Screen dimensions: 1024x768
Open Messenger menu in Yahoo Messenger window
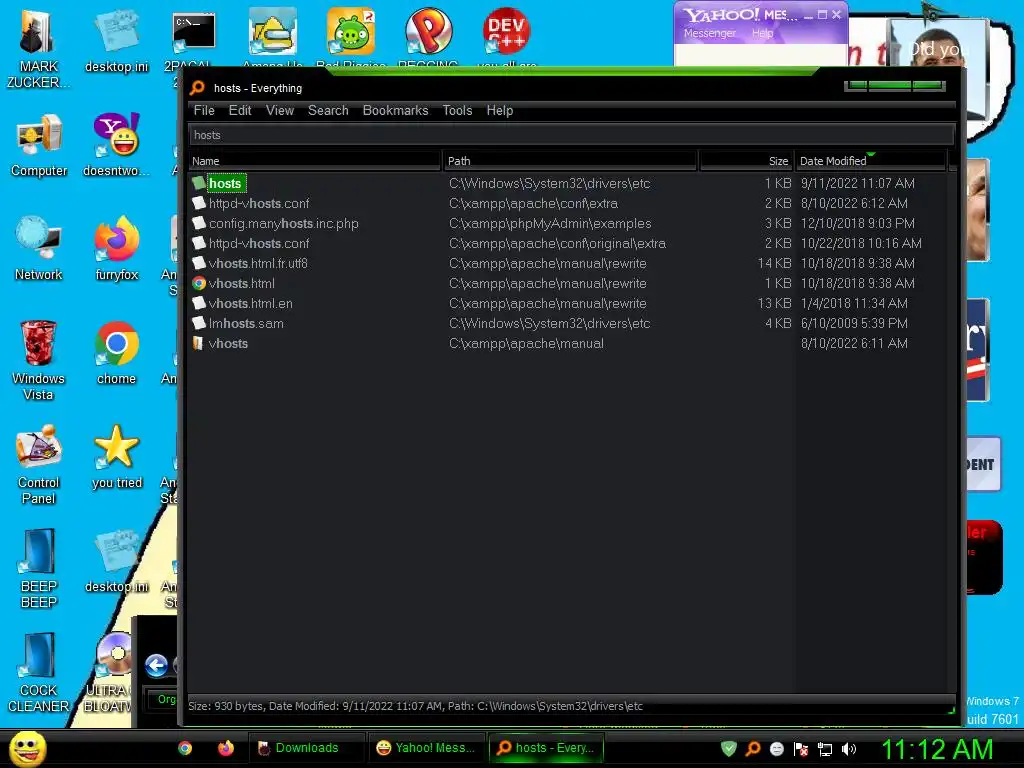tap(709, 33)
